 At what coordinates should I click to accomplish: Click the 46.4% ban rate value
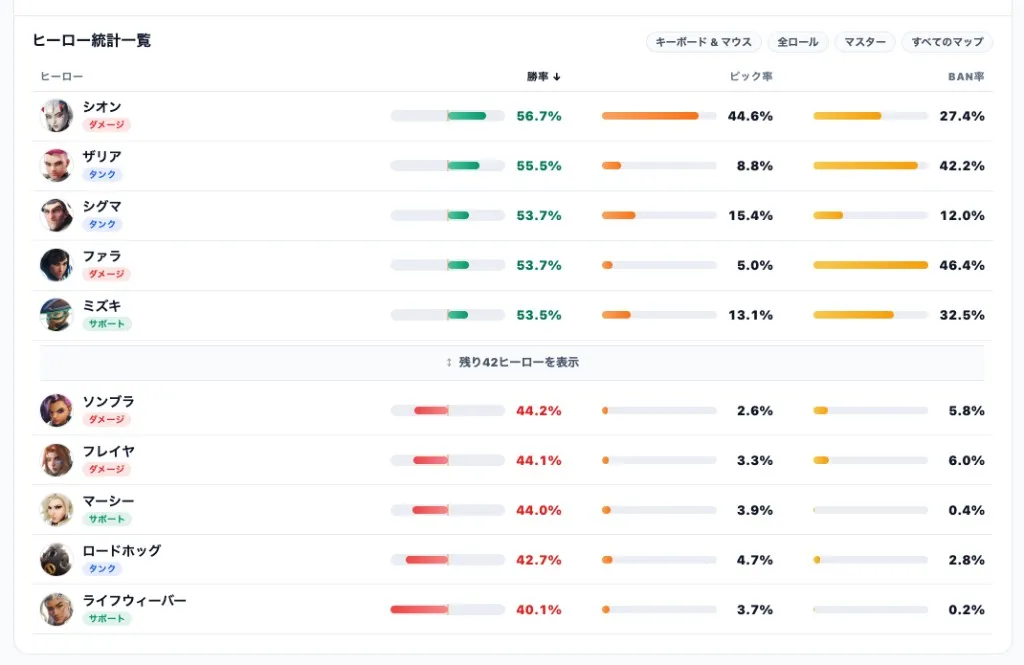tap(962, 265)
